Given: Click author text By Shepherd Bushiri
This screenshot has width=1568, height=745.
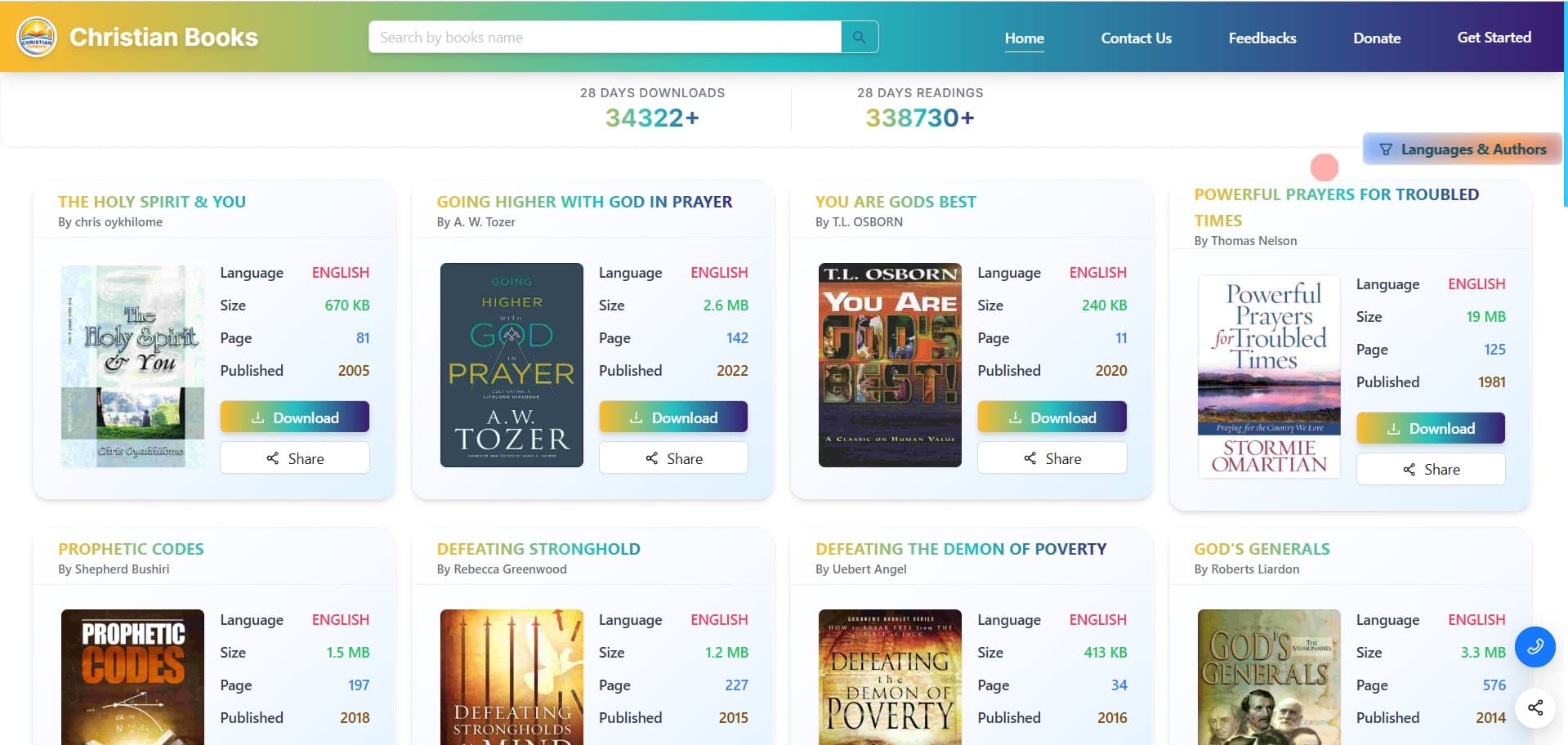Looking at the screenshot, I should (x=114, y=569).
